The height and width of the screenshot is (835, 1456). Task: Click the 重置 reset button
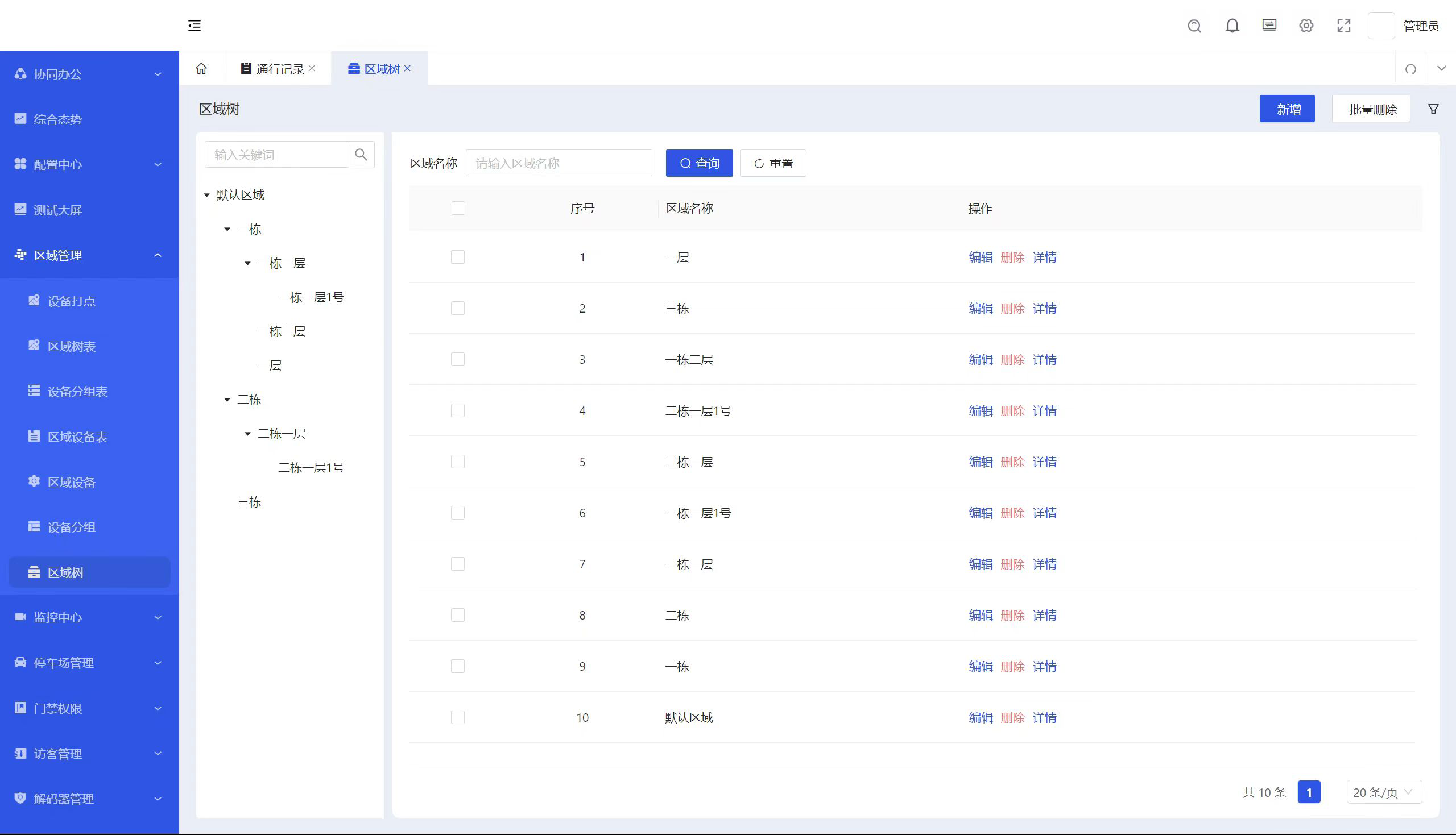click(x=773, y=164)
